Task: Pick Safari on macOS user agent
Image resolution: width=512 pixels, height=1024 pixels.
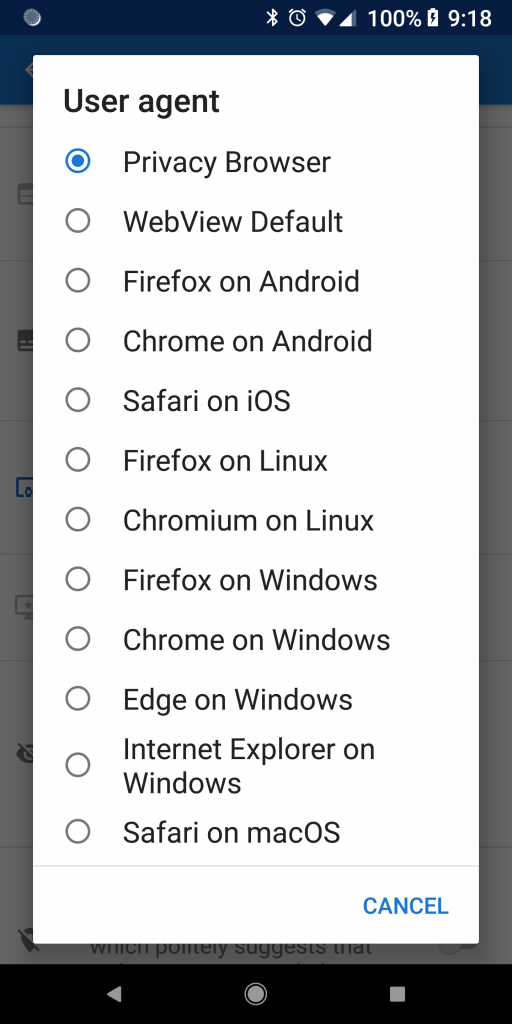Action: pyautogui.click(x=255, y=832)
